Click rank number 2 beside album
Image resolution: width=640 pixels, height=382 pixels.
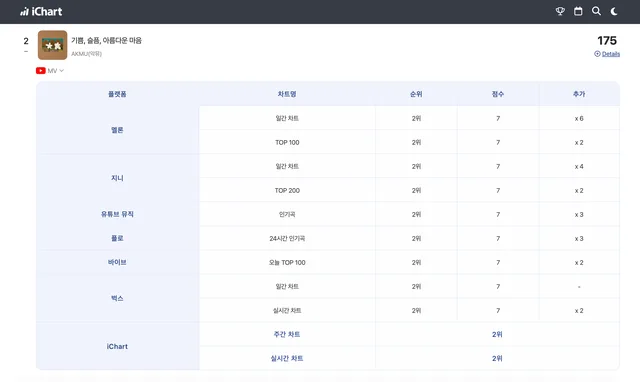click(26, 41)
